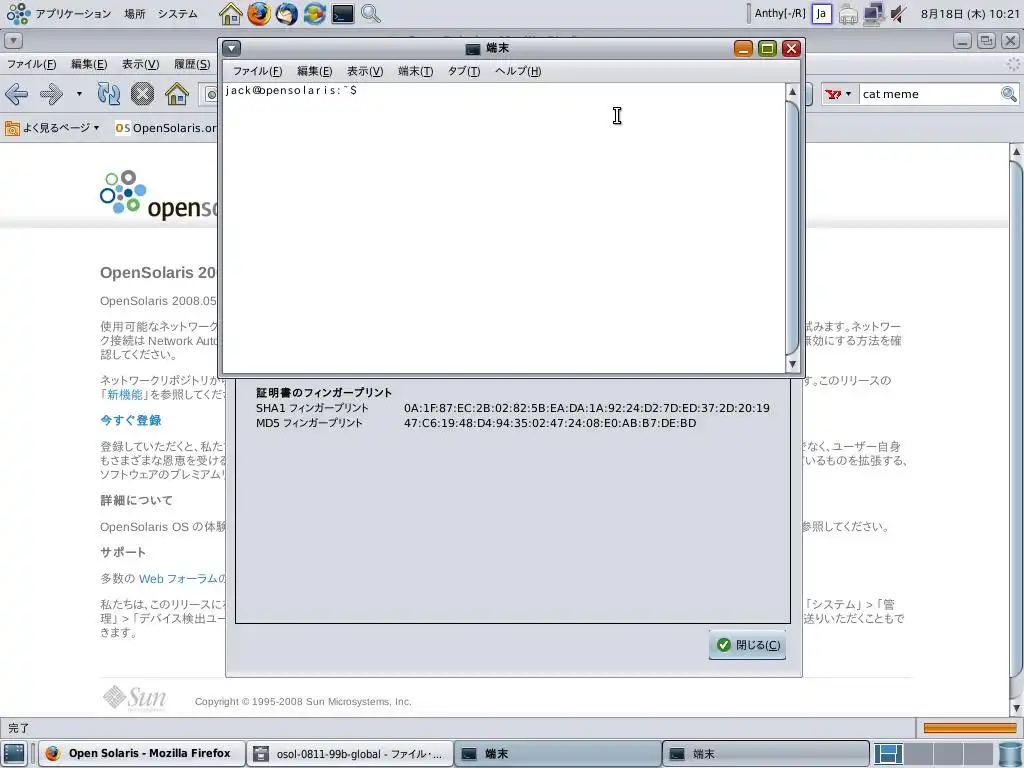
Task: Reload the page in Firefox
Action: tap(108, 94)
